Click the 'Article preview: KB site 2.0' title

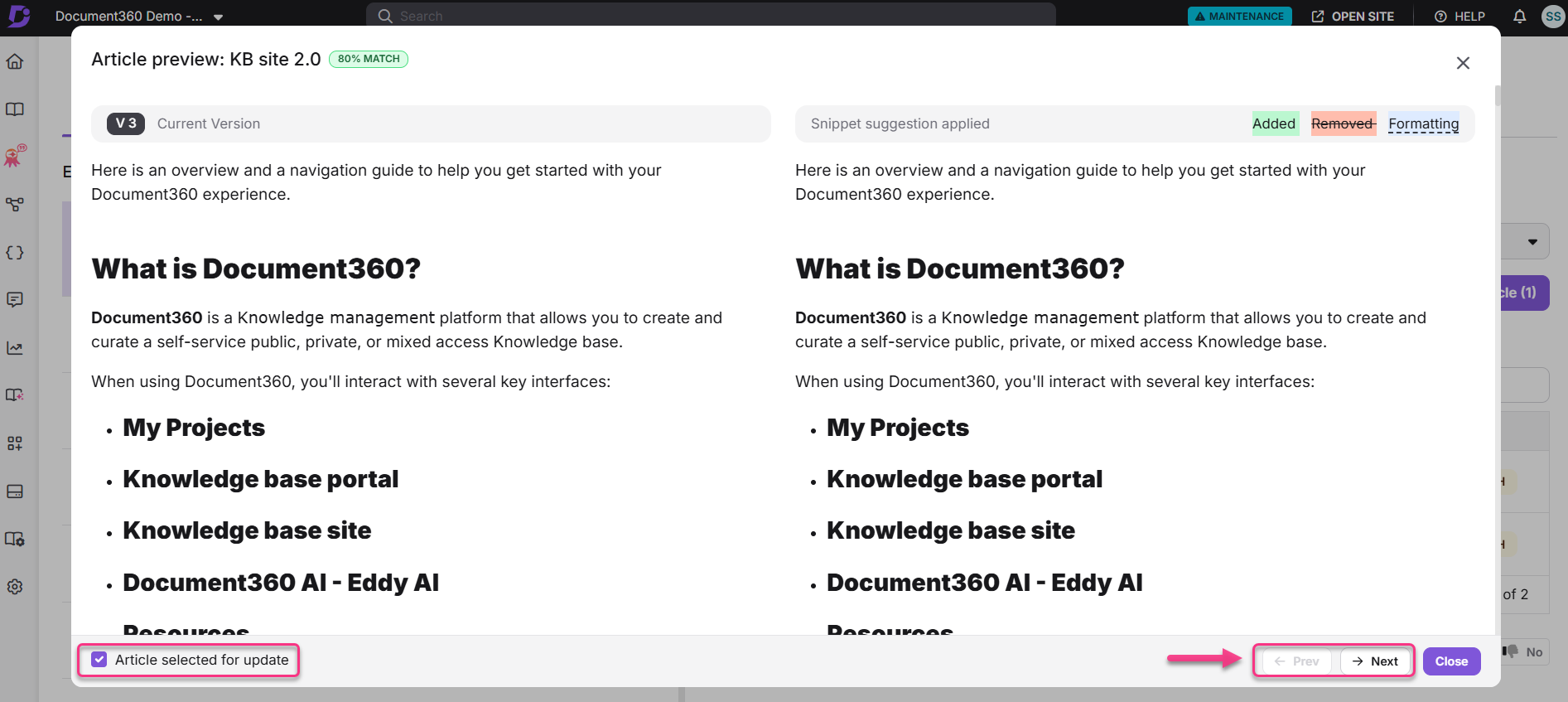[x=205, y=59]
